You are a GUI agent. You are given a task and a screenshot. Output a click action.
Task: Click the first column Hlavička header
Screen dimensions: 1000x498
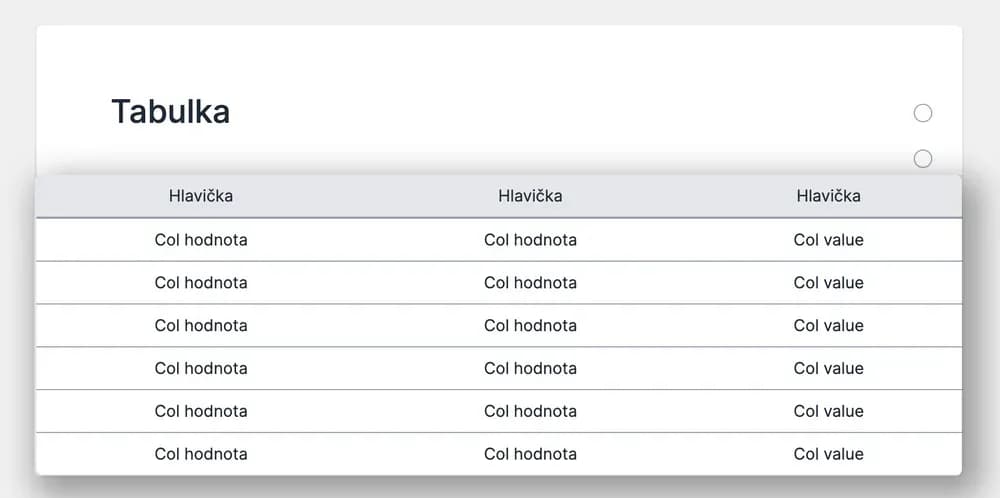[x=201, y=196]
